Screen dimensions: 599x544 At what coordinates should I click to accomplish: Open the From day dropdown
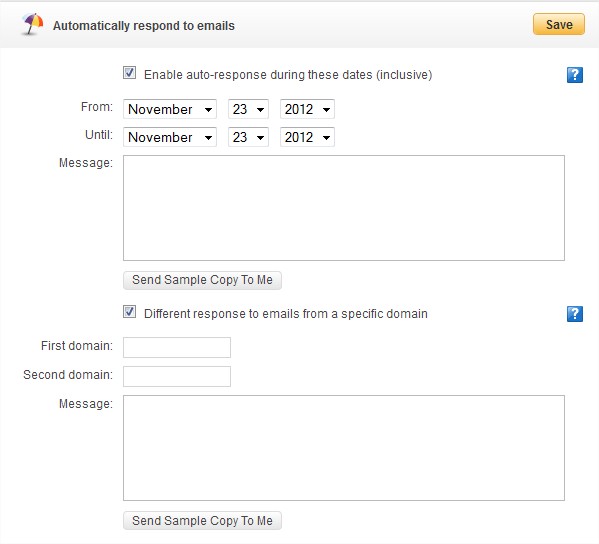[x=248, y=109]
